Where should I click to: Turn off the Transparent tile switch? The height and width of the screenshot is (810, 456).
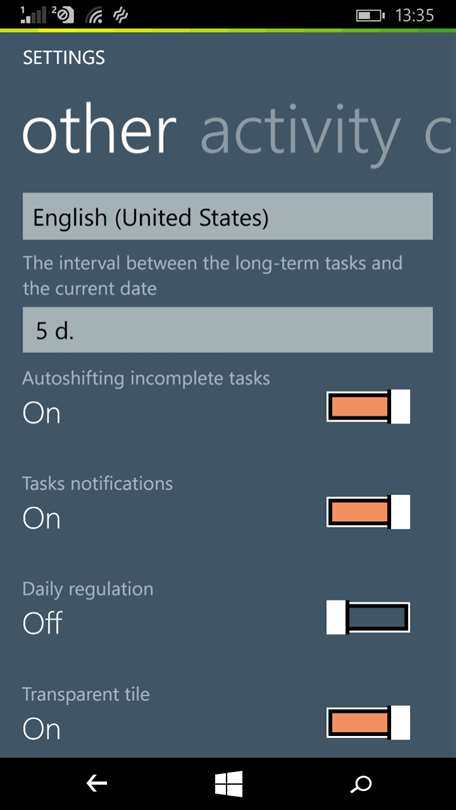368,723
